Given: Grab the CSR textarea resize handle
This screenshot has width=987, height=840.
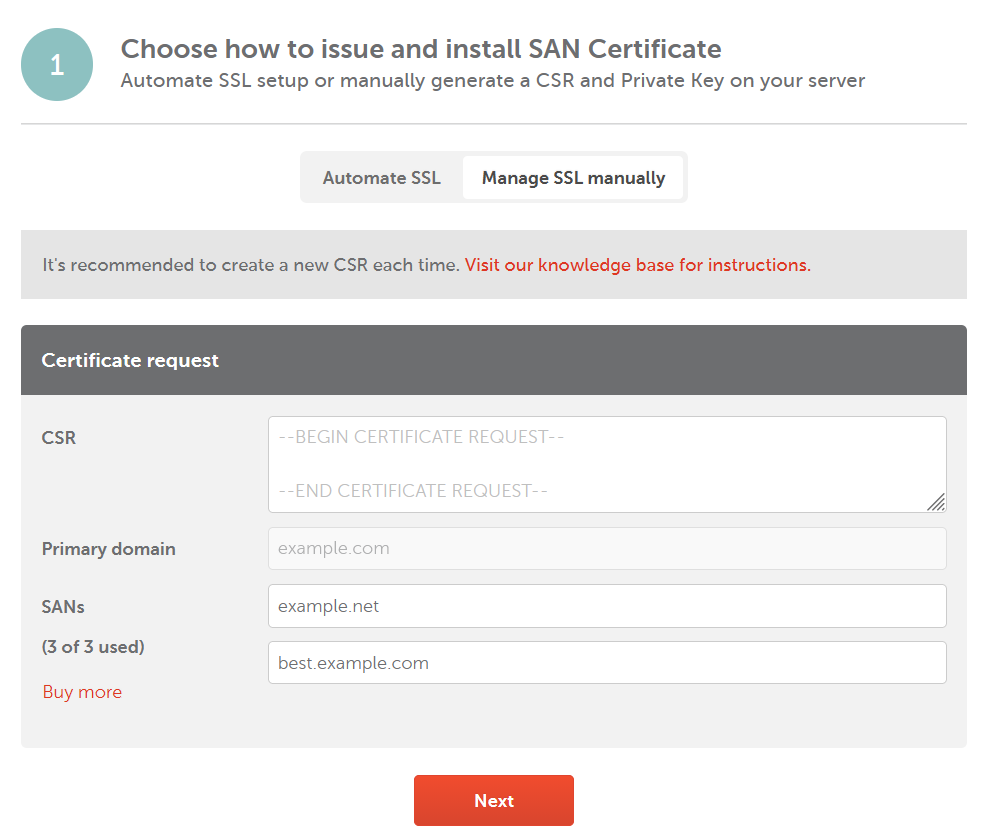Looking at the screenshot, I should [x=936, y=502].
